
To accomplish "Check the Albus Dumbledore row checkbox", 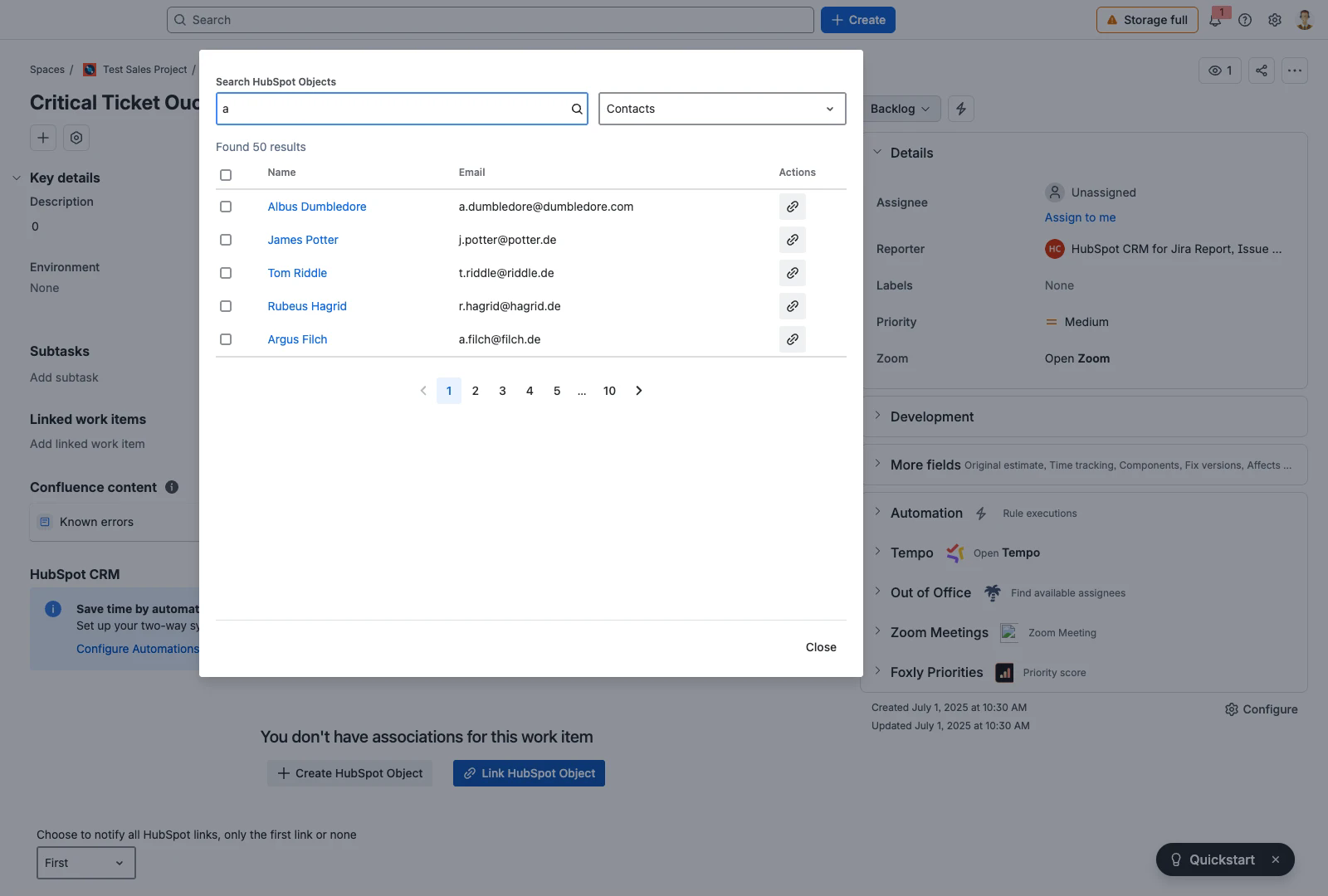I will point(226,207).
